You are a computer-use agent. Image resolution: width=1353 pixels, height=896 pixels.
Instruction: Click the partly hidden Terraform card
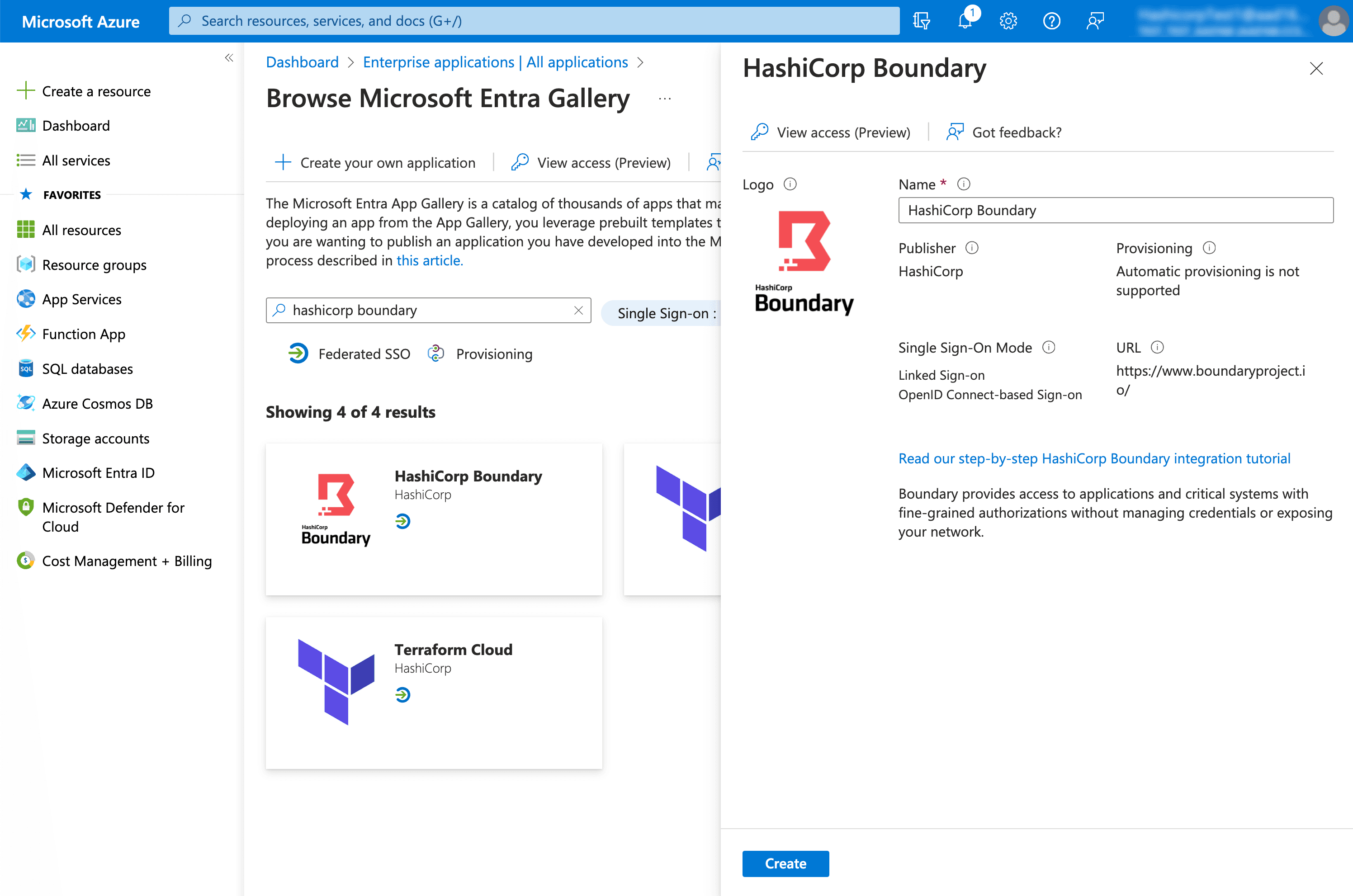672,519
